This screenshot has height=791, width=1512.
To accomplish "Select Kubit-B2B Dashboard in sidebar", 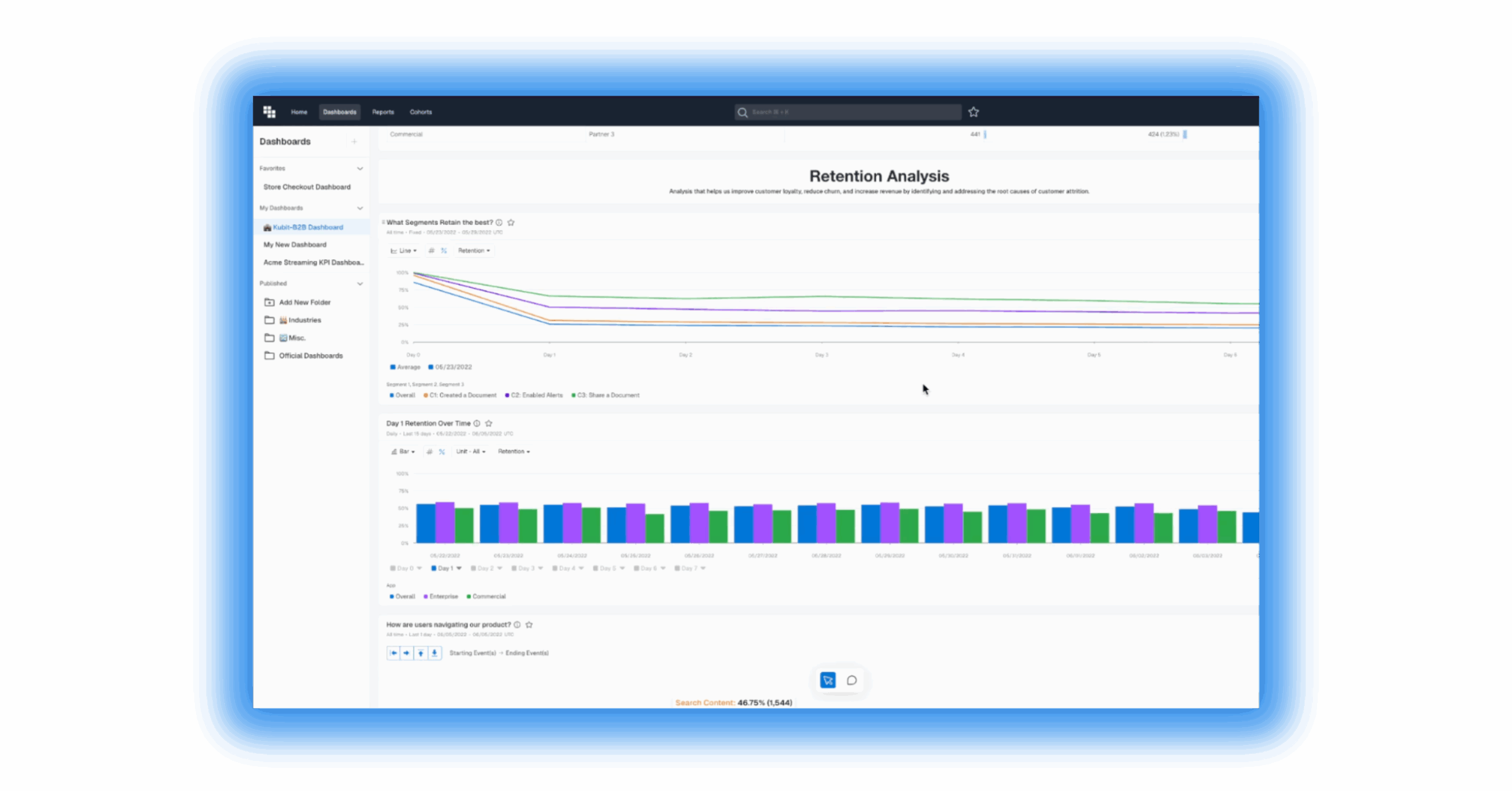I will [x=311, y=227].
